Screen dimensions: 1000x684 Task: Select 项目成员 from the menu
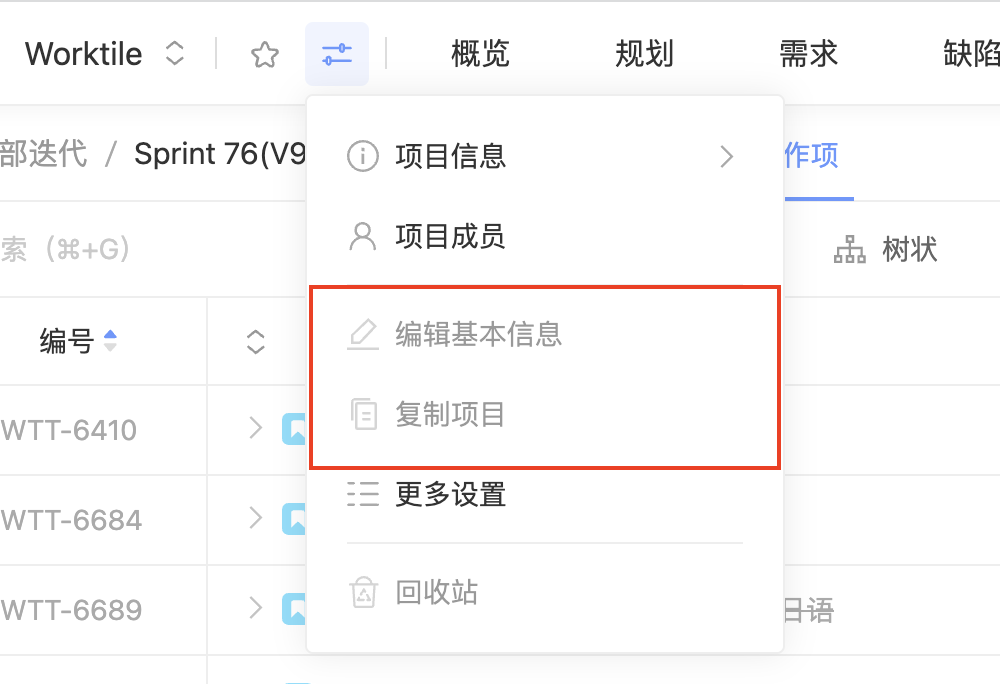click(450, 236)
